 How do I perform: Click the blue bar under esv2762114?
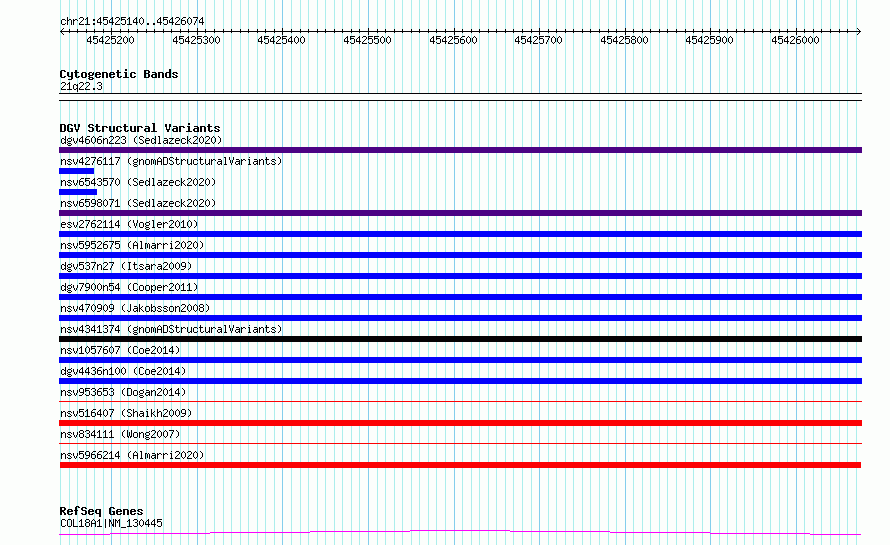click(x=460, y=234)
